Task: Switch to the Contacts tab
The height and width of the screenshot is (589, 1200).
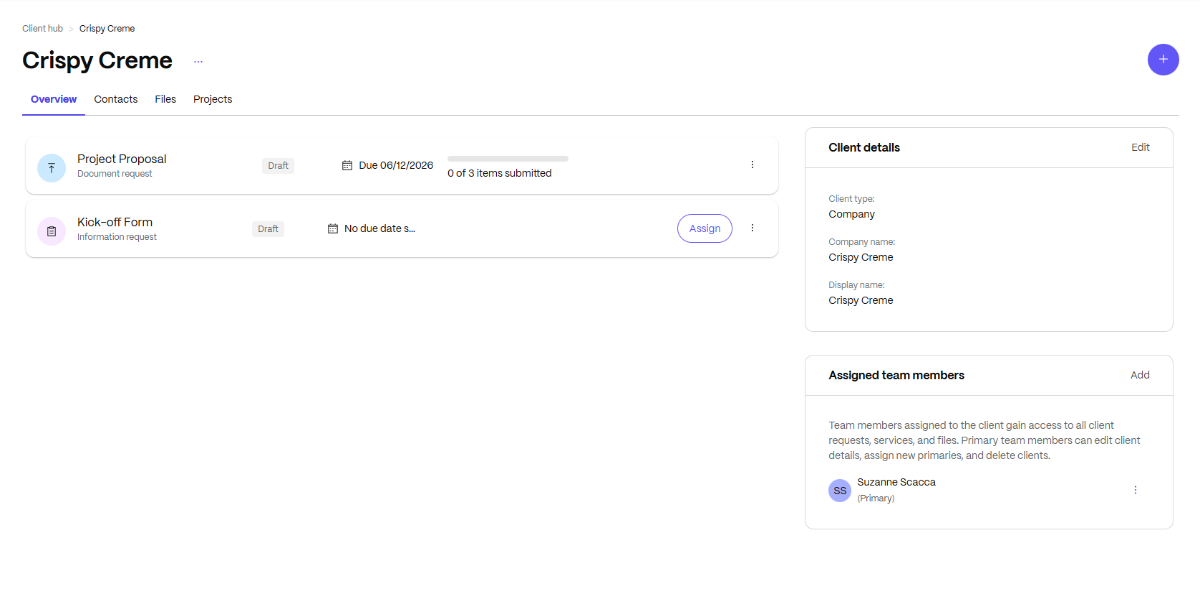Action: pos(115,99)
